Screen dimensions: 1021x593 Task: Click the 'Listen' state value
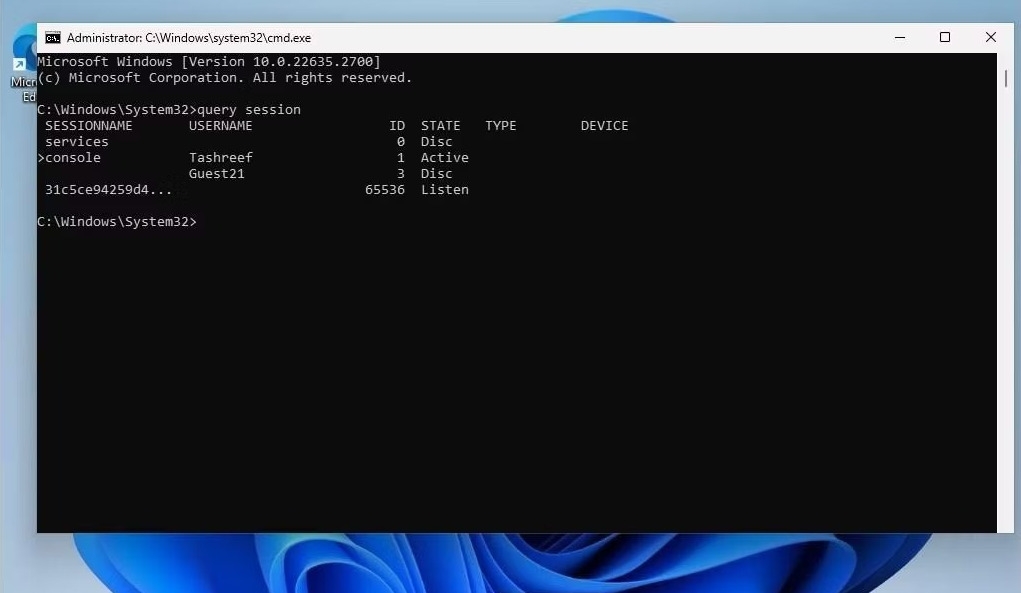point(445,189)
